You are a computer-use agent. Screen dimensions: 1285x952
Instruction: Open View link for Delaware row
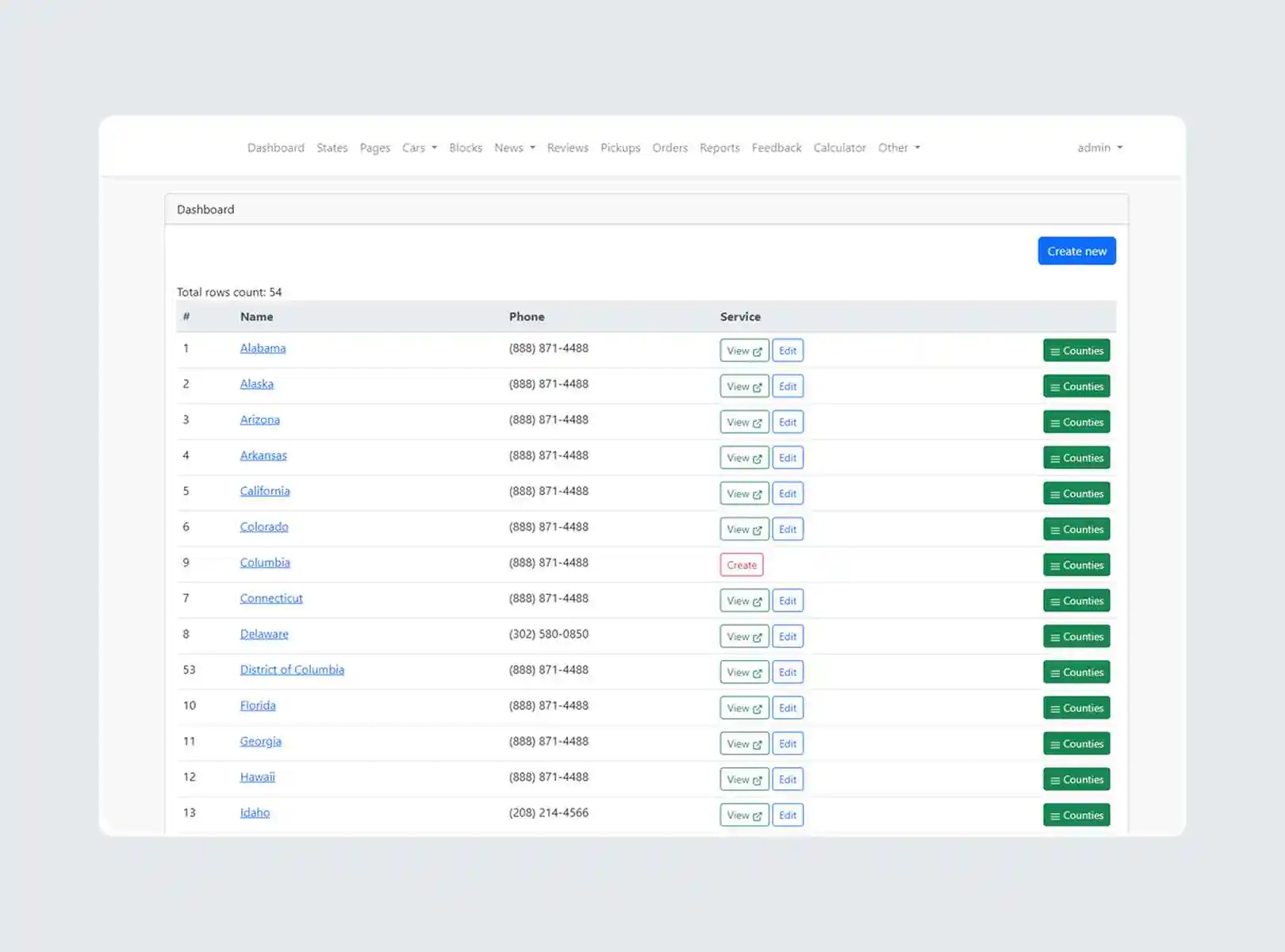pos(744,636)
